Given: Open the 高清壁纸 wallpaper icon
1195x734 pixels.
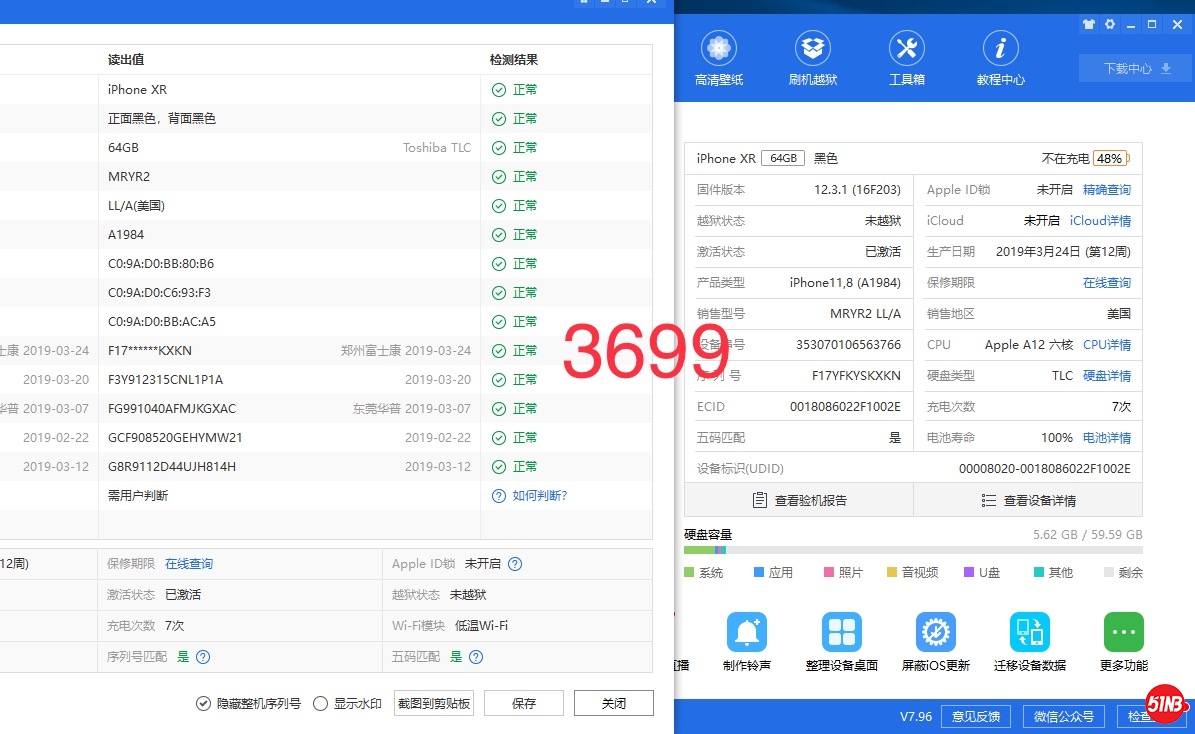Looking at the screenshot, I should [x=719, y=49].
